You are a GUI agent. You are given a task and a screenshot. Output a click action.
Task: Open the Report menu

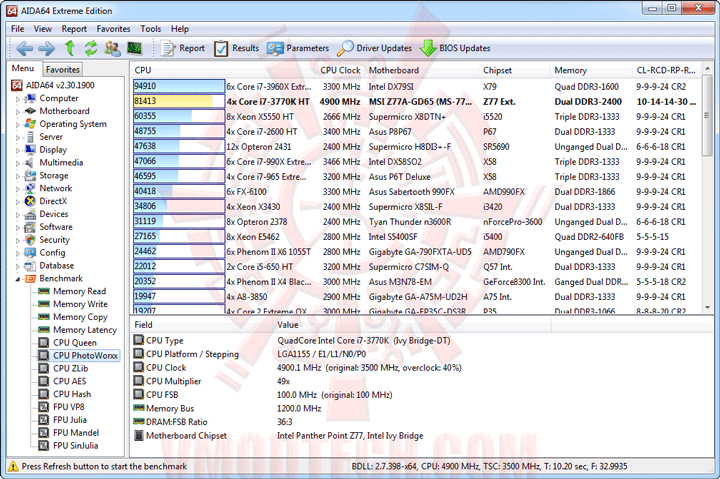coord(74,29)
